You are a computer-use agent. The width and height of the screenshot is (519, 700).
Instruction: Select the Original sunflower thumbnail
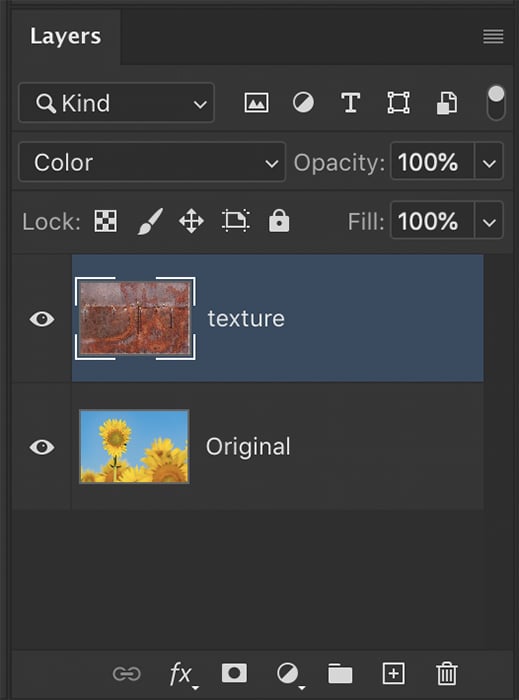pyautogui.click(x=134, y=446)
